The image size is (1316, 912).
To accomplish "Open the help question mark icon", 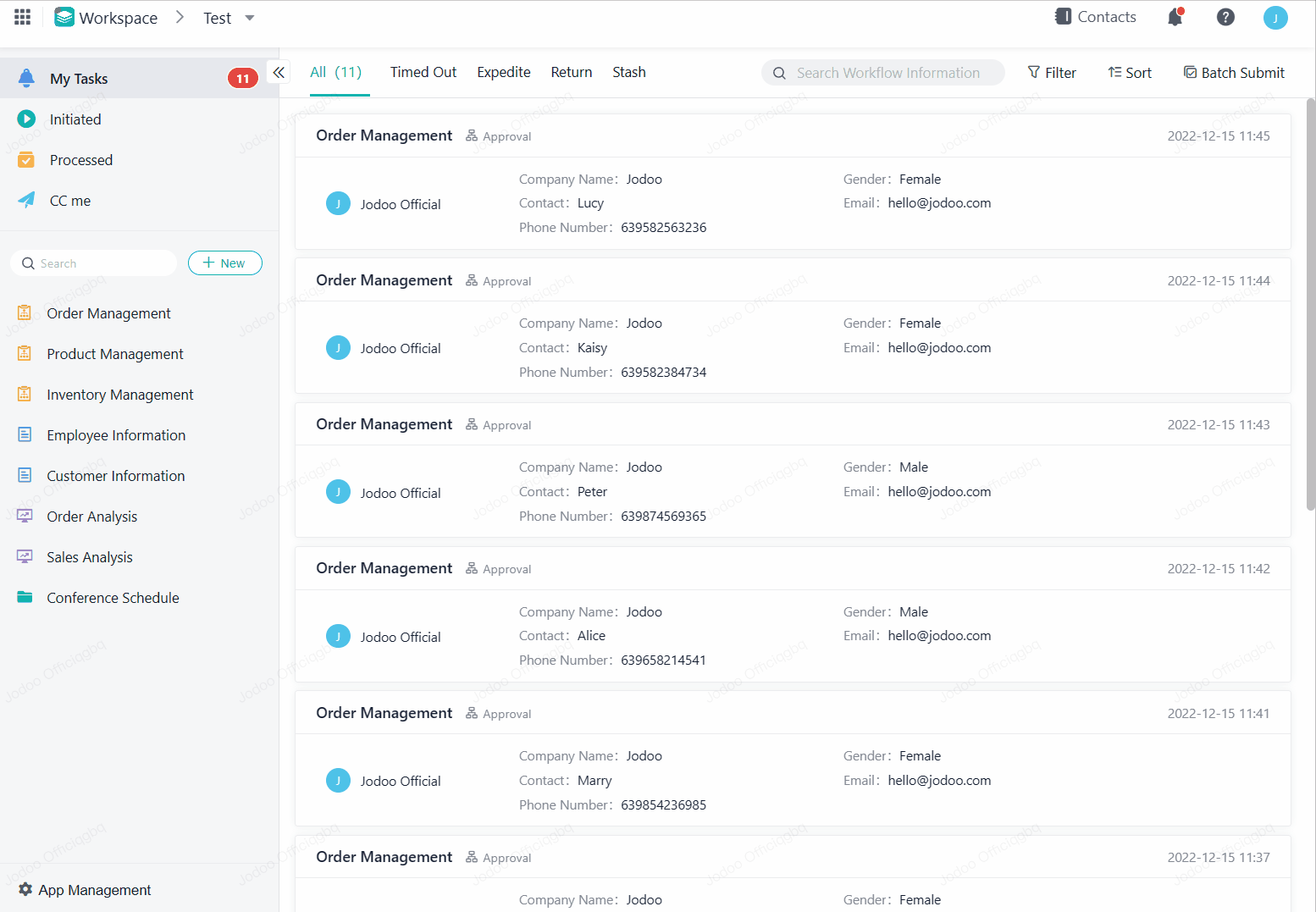I will coord(1225,18).
